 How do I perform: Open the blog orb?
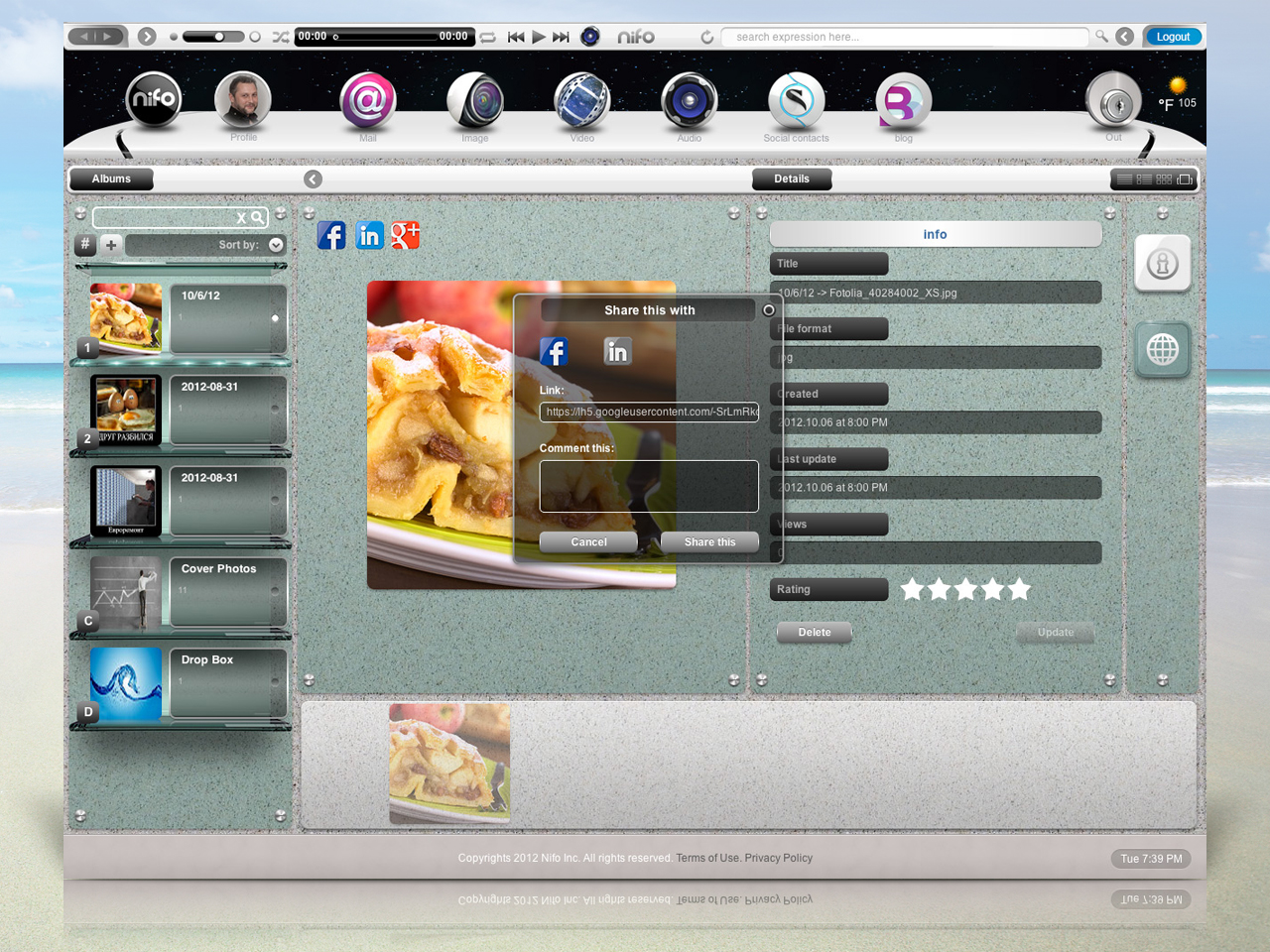coord(903,100)
